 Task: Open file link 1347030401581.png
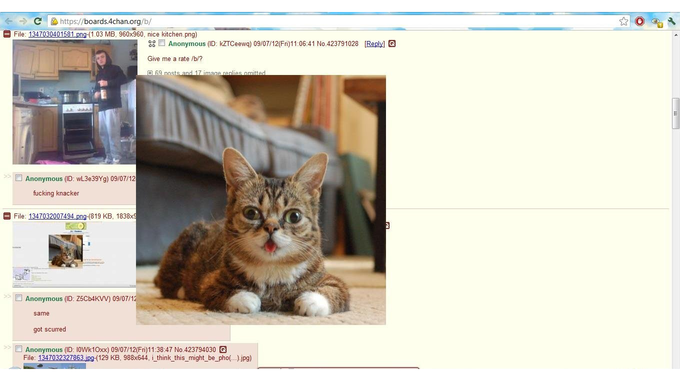[58, 34]
